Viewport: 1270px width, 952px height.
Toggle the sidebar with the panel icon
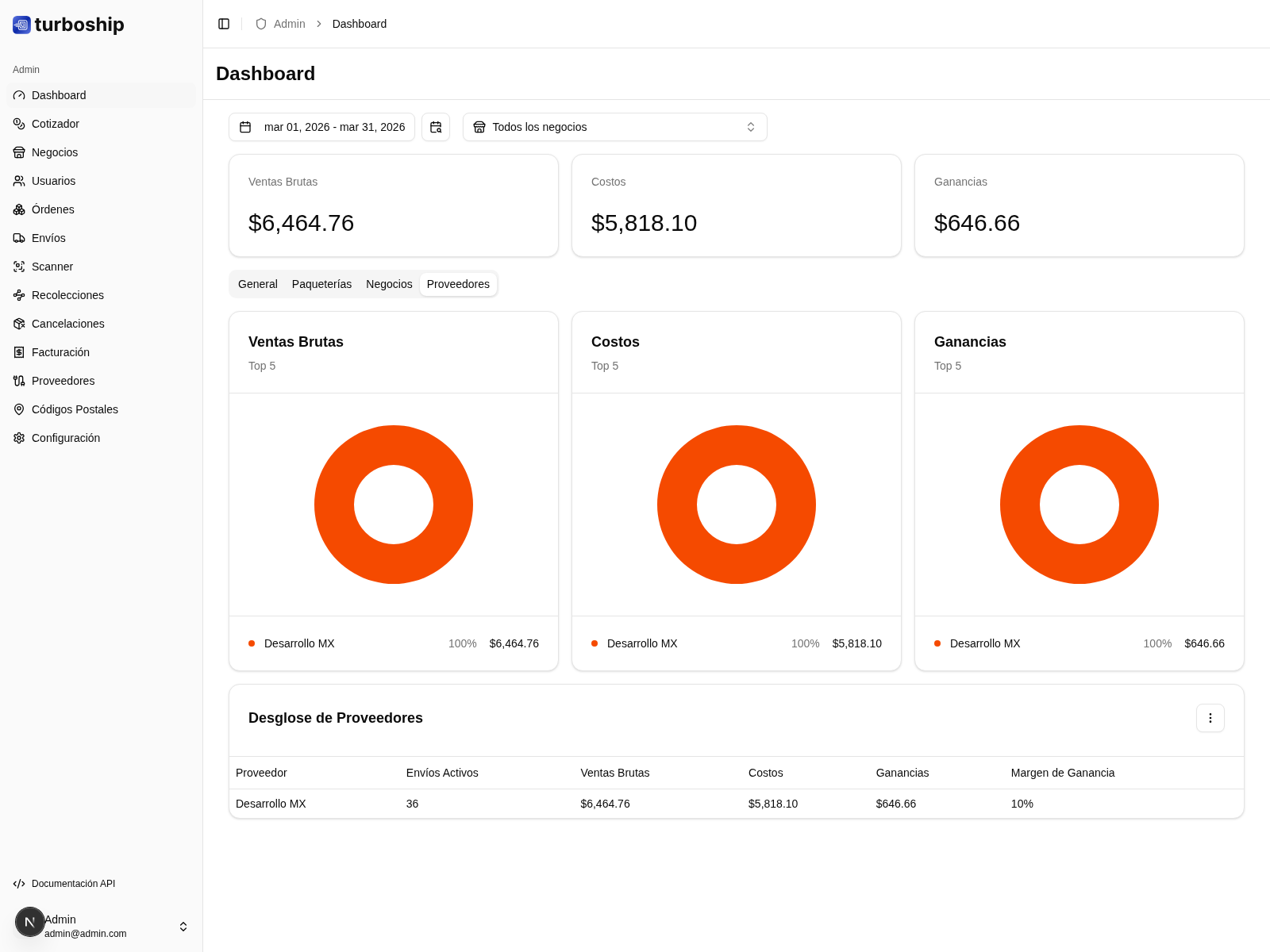click(224, 24)
